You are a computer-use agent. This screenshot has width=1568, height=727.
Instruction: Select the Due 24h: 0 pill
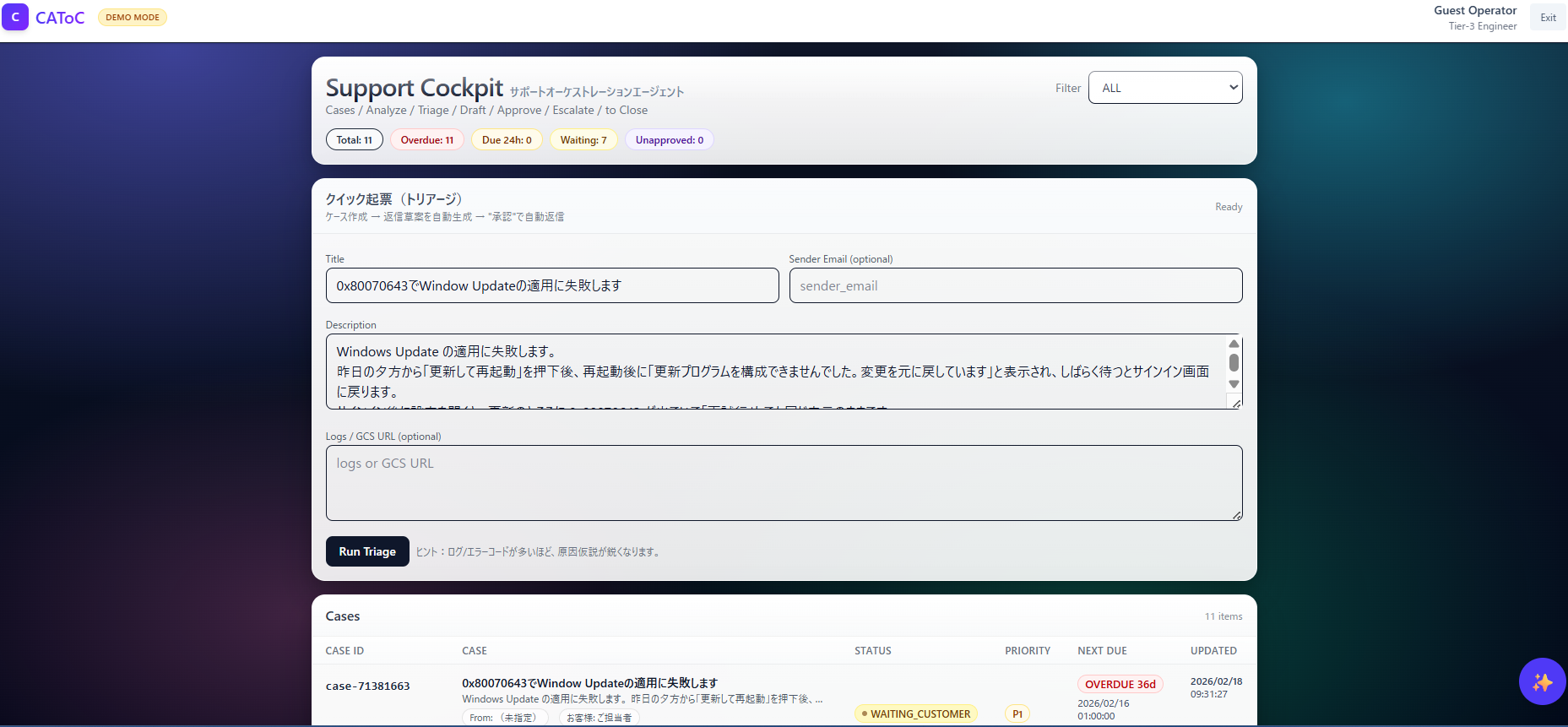(x=507, y=140)
